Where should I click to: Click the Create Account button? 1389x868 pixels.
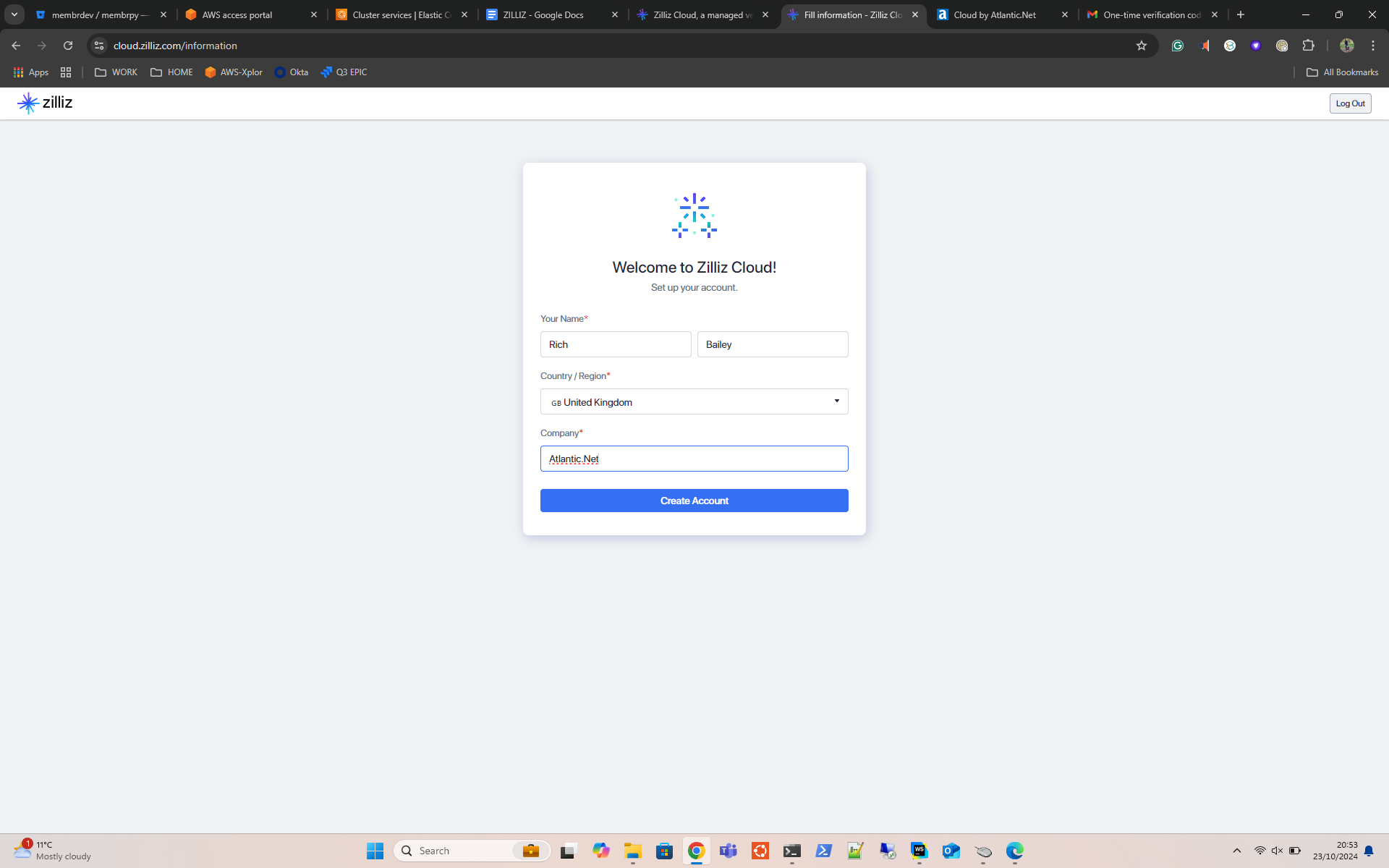694,501
